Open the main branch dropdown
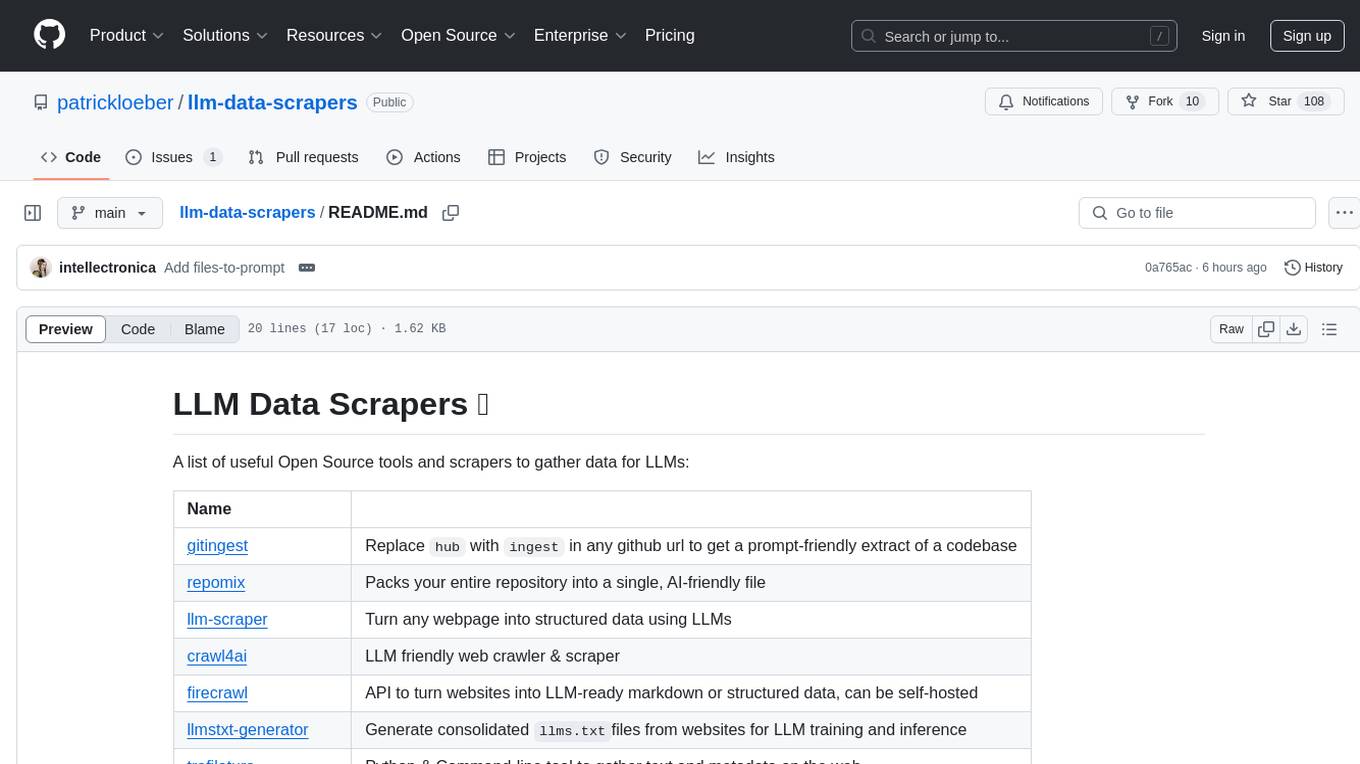Viewport: 1360px width, 764px height. [x=110, y=213]
